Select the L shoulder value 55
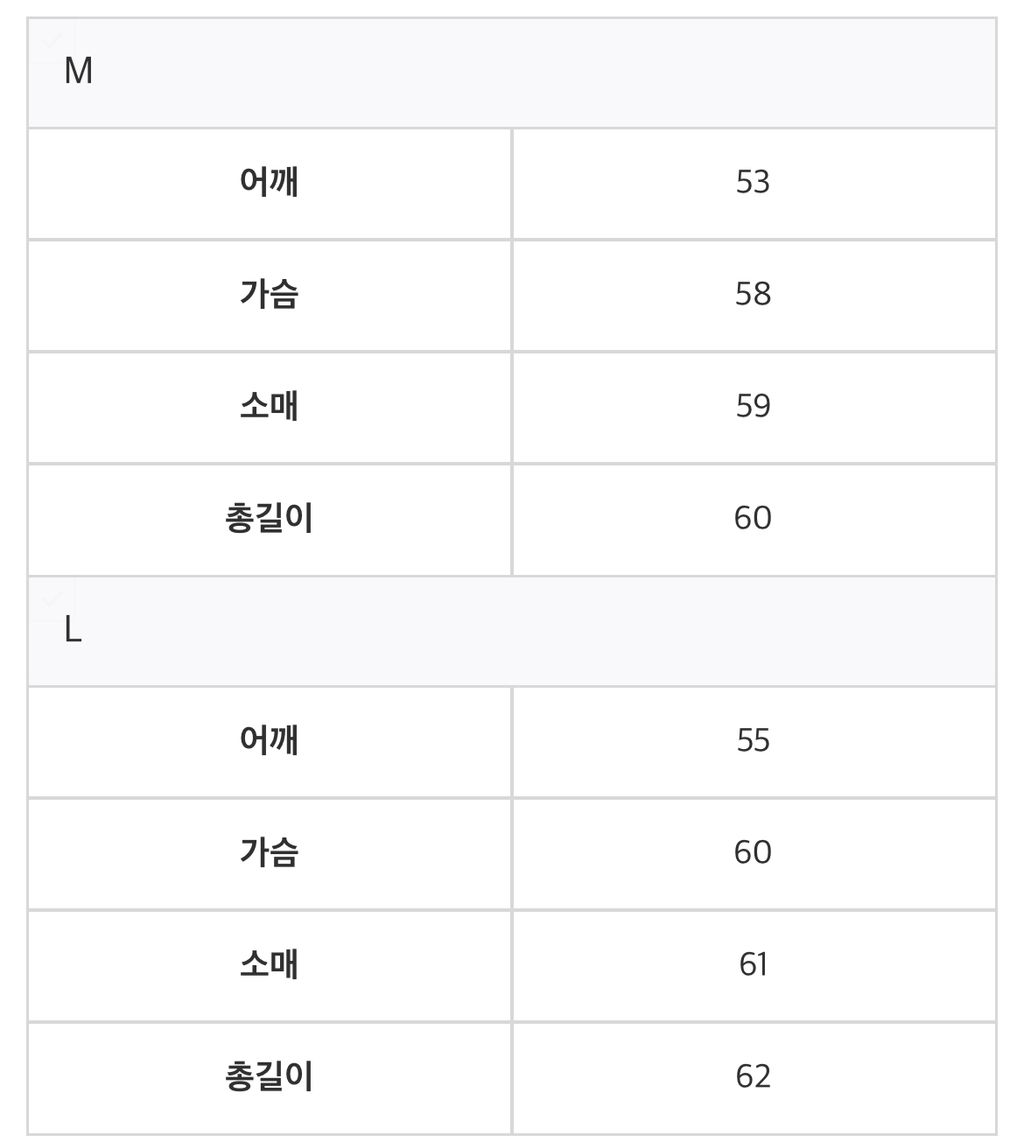 coord(753,741)
